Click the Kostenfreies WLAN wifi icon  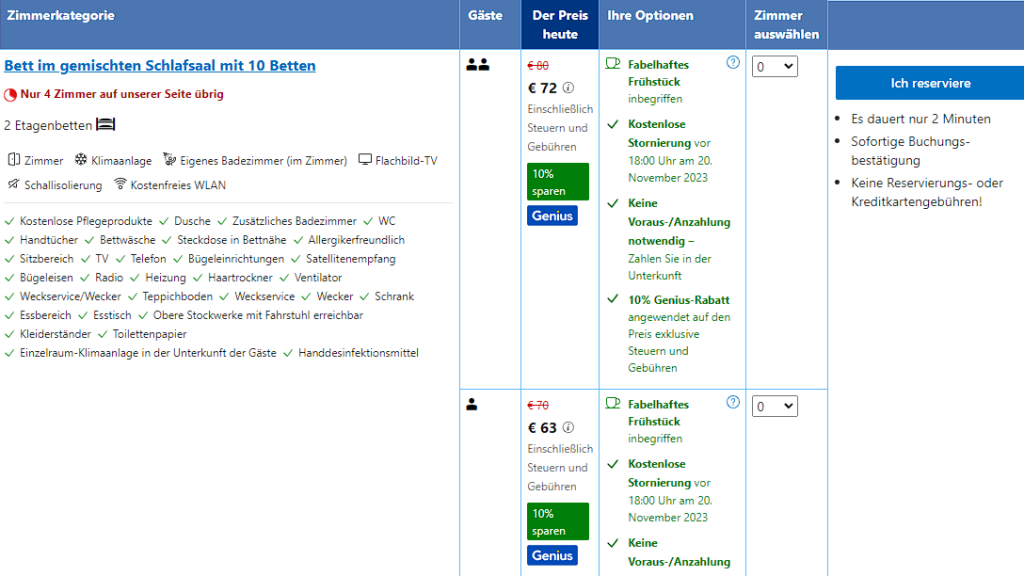[120, 184]
